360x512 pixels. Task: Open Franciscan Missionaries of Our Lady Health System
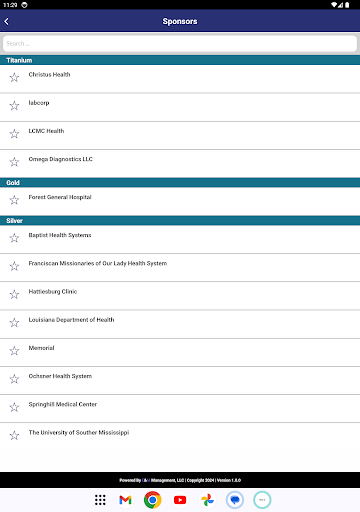(x=180, y=268)
